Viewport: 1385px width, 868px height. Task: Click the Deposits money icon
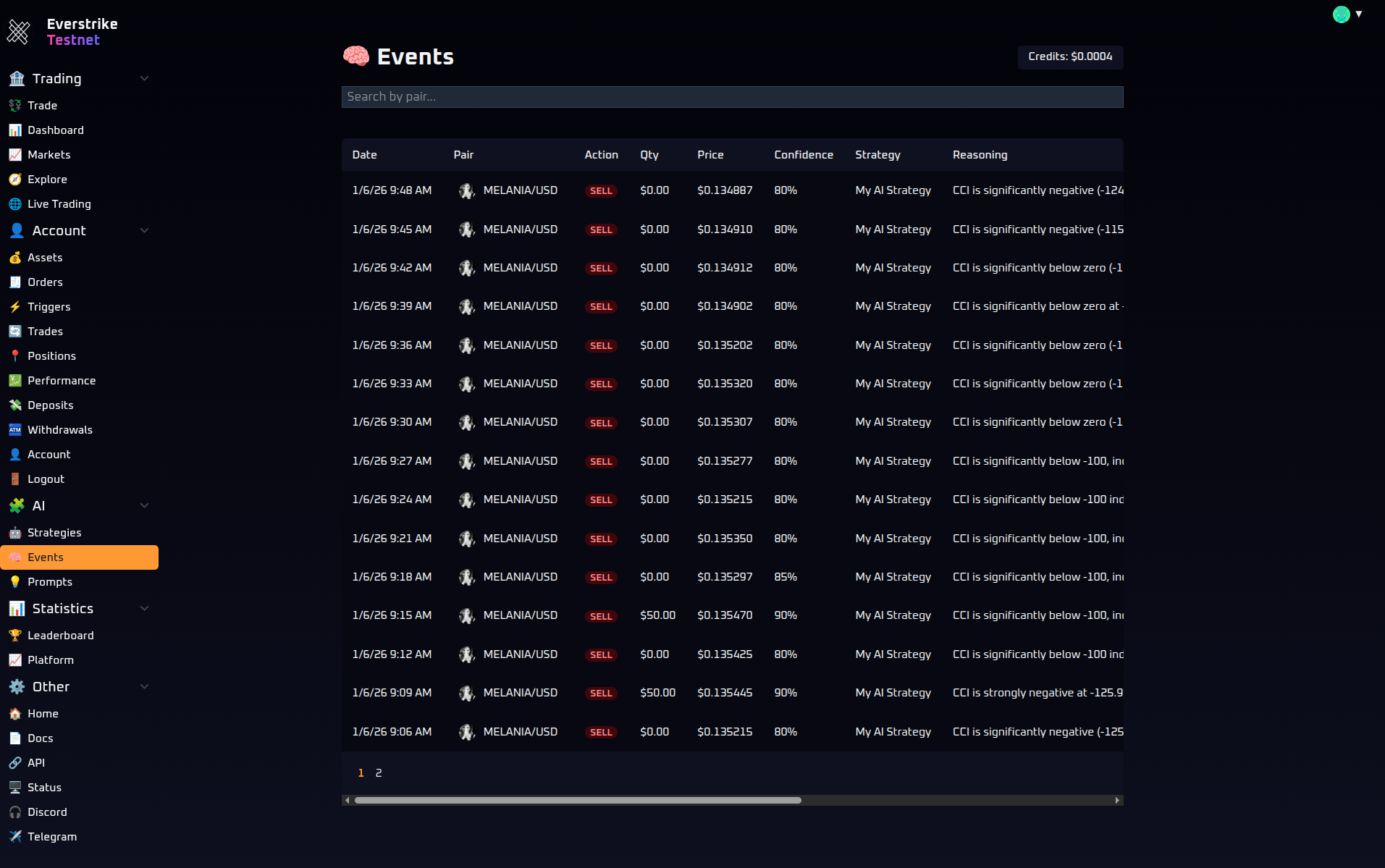(15, 405)
